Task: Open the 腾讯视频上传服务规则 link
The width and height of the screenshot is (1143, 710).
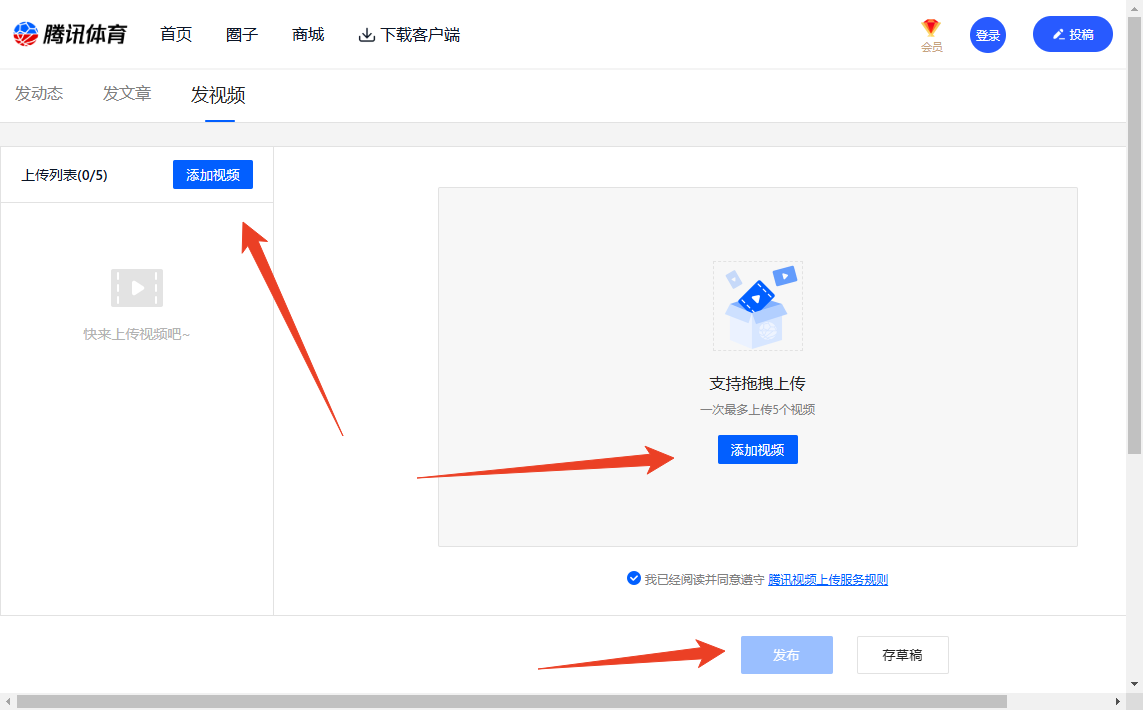Action: click(828, 580)
